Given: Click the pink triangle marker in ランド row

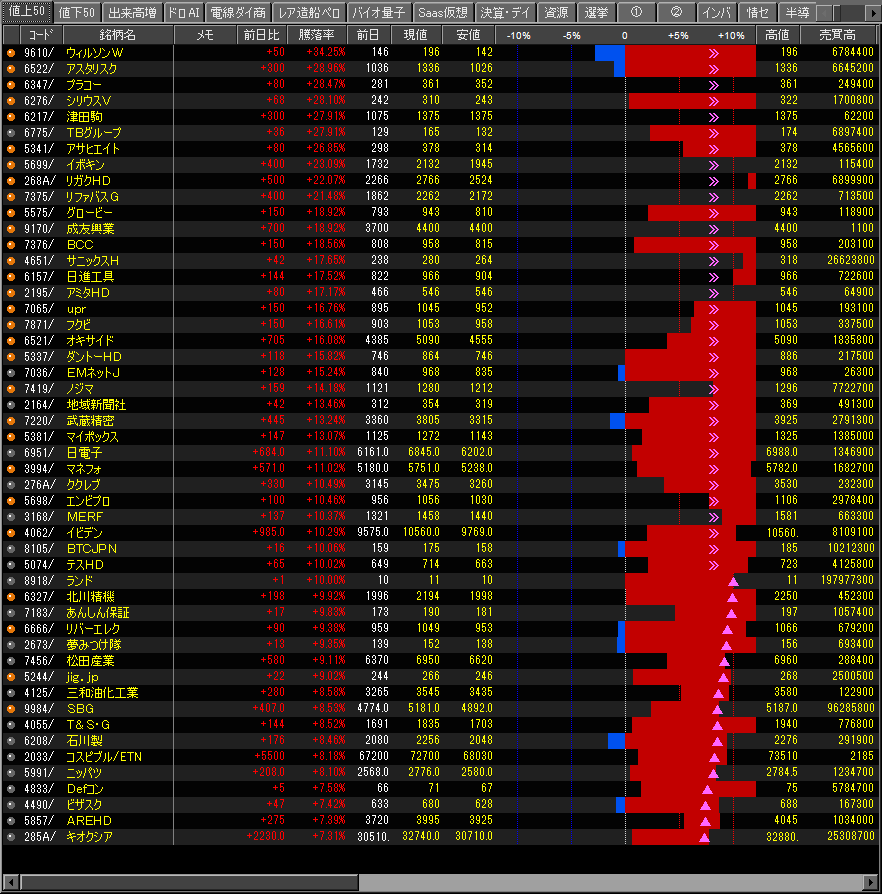Looking at the screenshot, I should tap(733, 581).
